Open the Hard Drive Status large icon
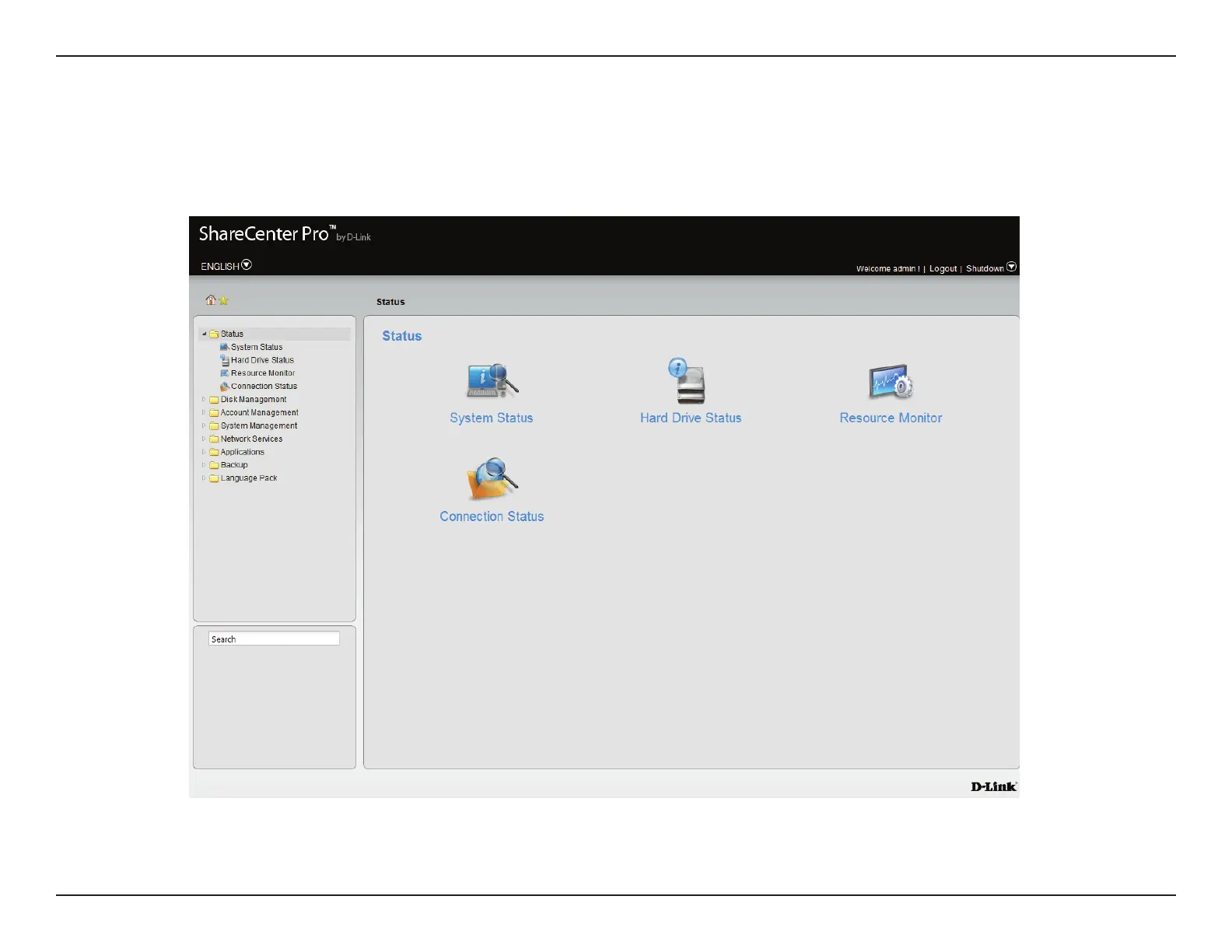 click(689, 381)
